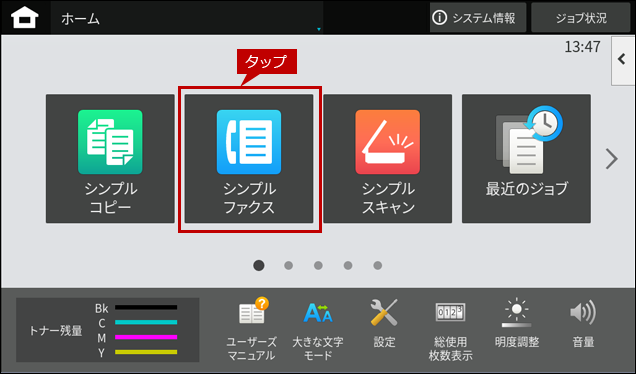This screenshot has height=374, width=636.
Task: Select the fifth page indicator dot
Action: 378,265
